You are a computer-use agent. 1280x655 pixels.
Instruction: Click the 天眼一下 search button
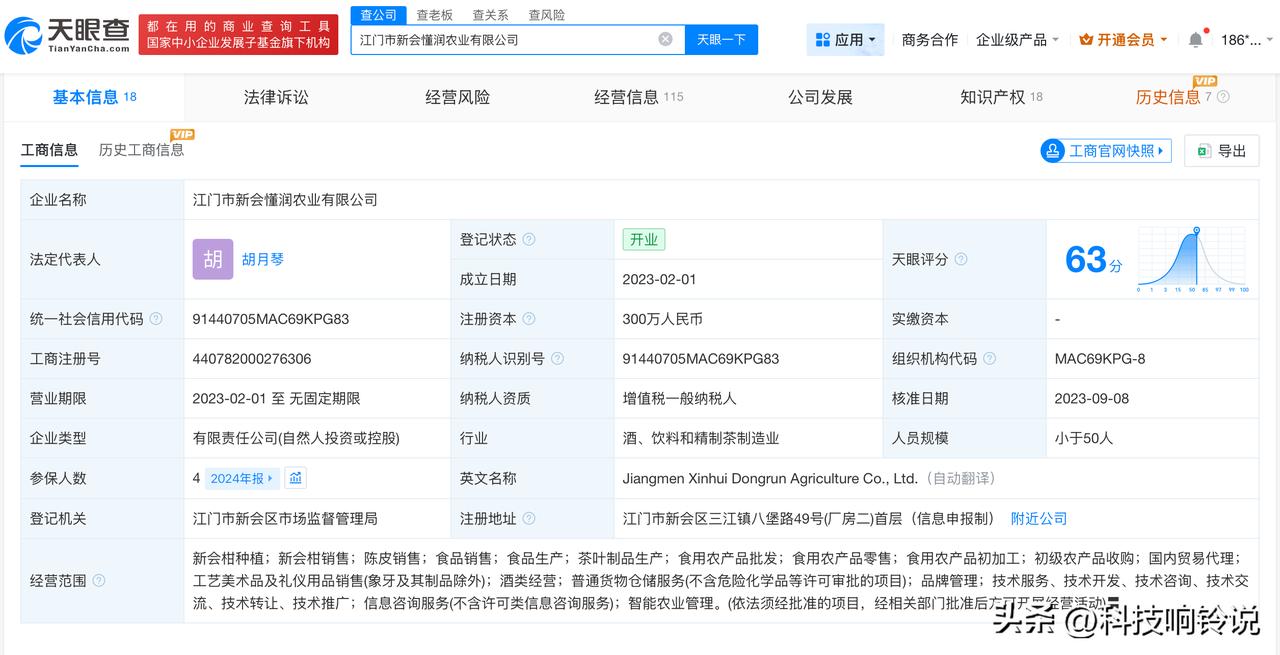pyautogui.click(x=721, y=39)
